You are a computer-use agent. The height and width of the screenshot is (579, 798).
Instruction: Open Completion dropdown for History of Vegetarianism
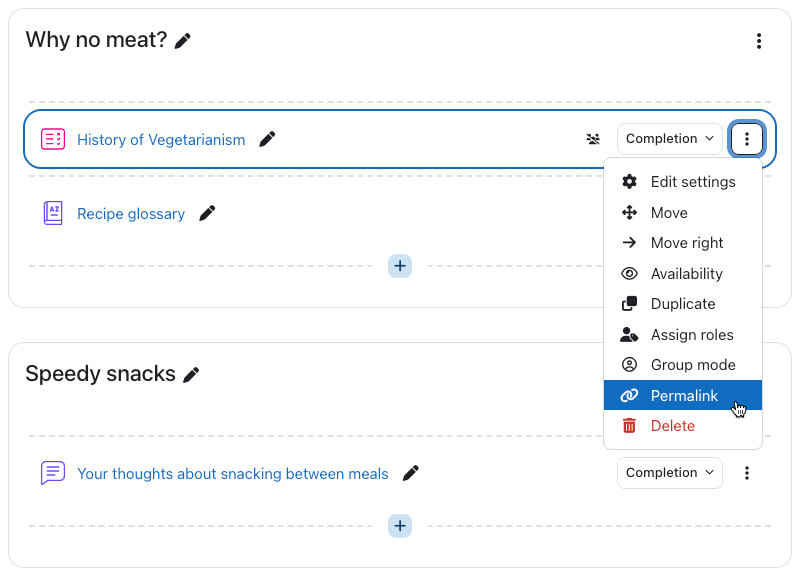tap(669, 139)
